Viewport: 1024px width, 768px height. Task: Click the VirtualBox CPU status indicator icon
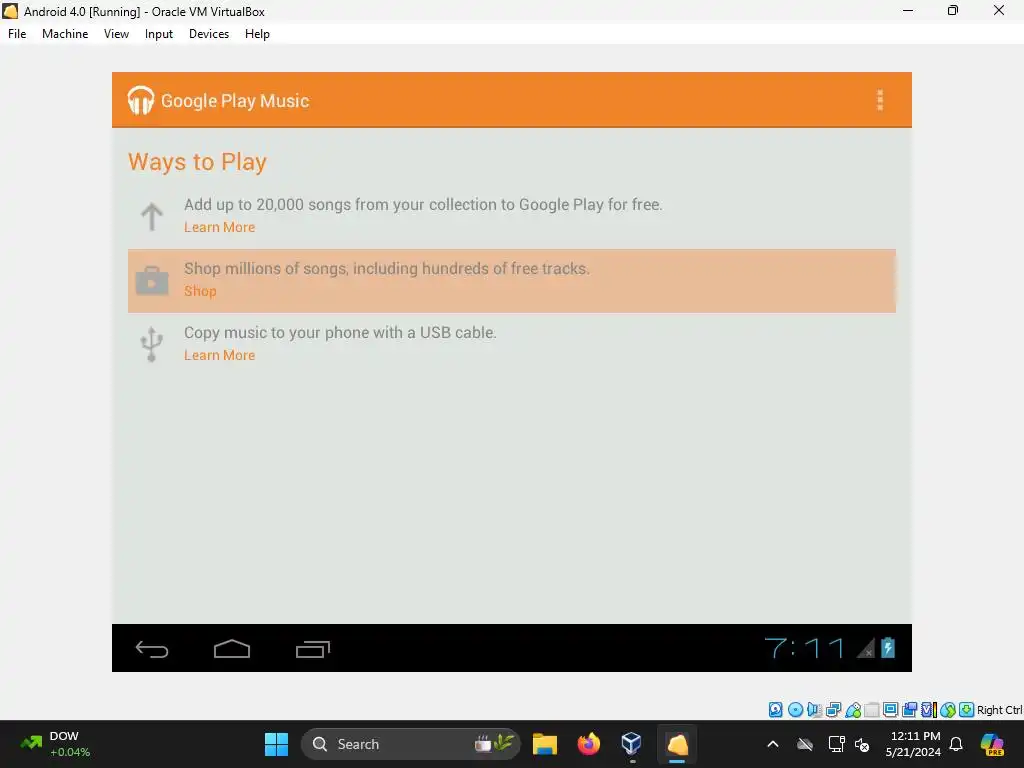[929, 710]
